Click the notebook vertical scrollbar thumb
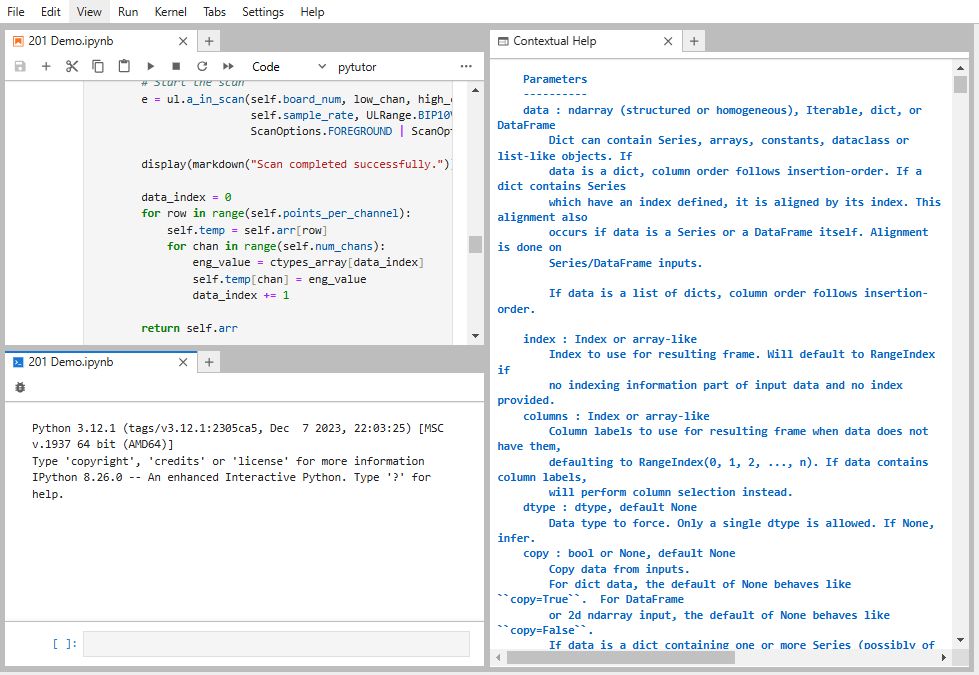The image size is (979, 675). 475,244
